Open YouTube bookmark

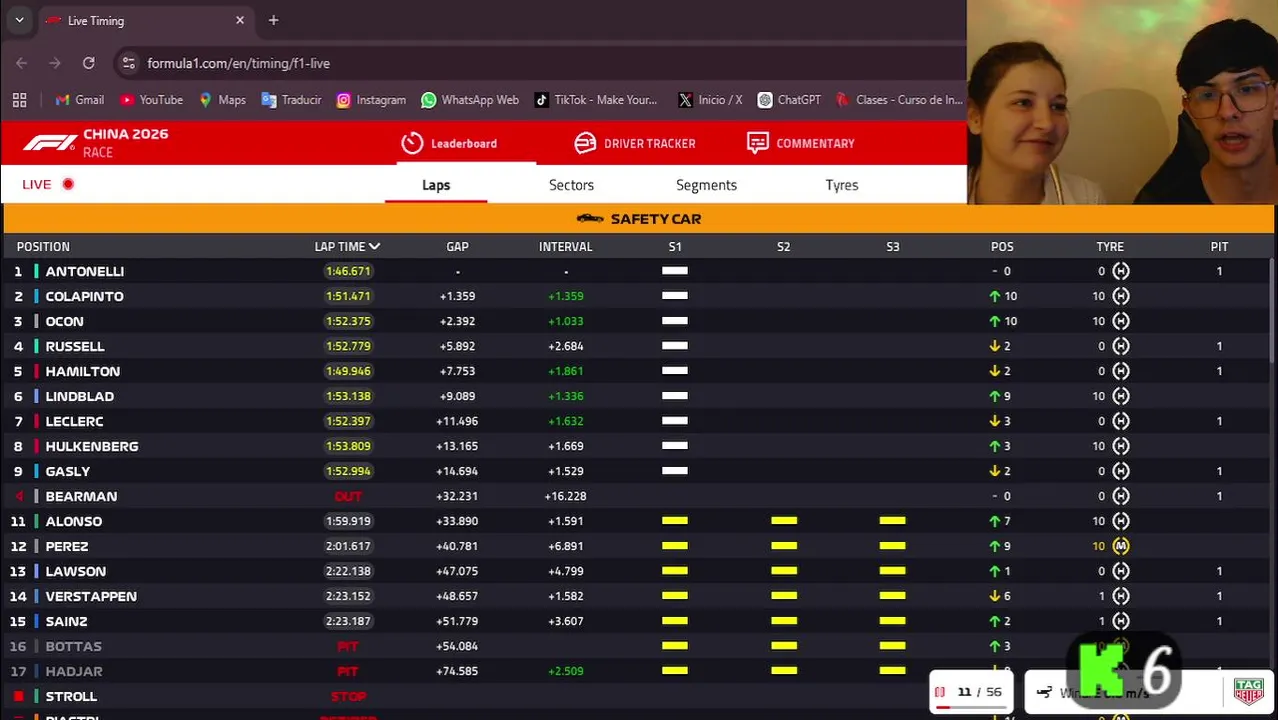tap(151, 100)
